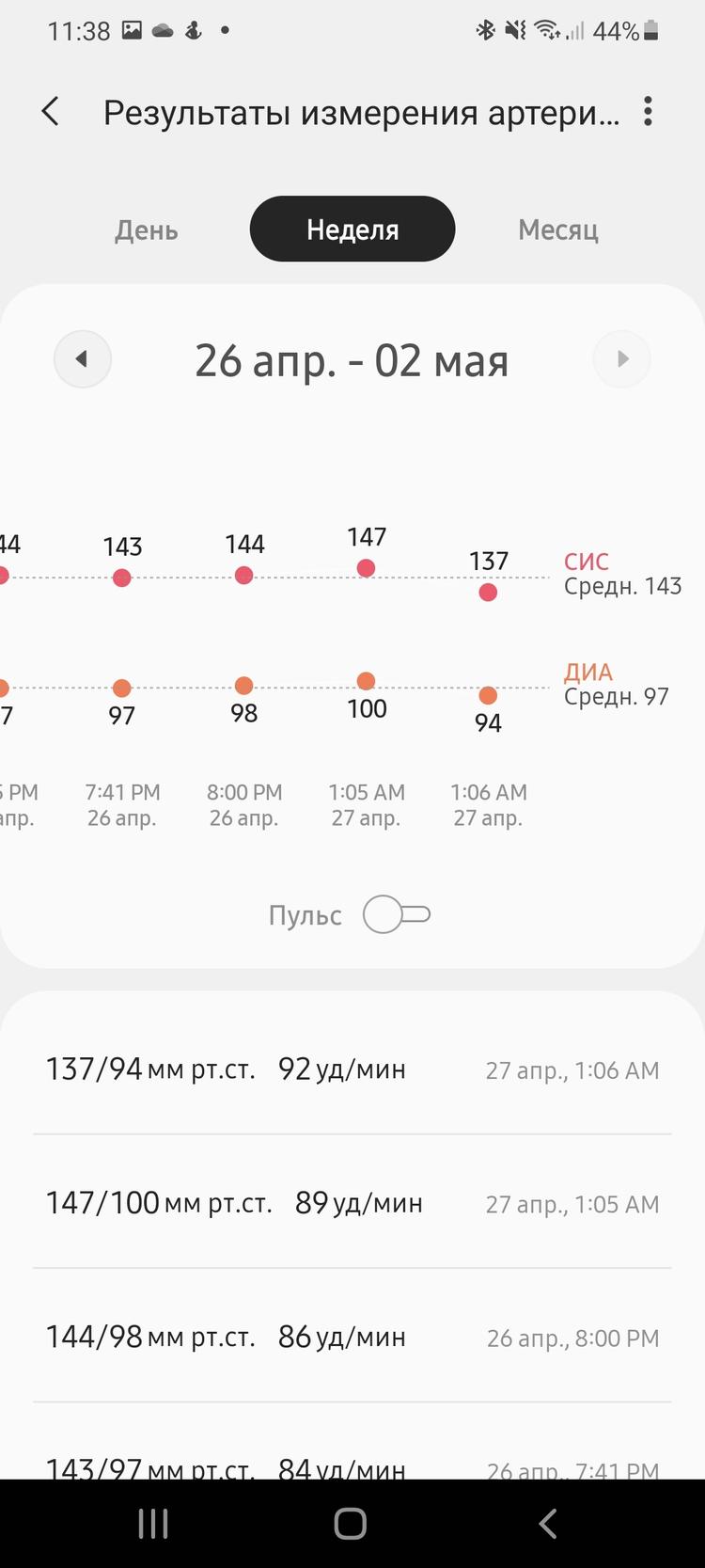Tap the back arrow in header
The width and height of the screenshot is (705, 1568).
coord(51,112)
